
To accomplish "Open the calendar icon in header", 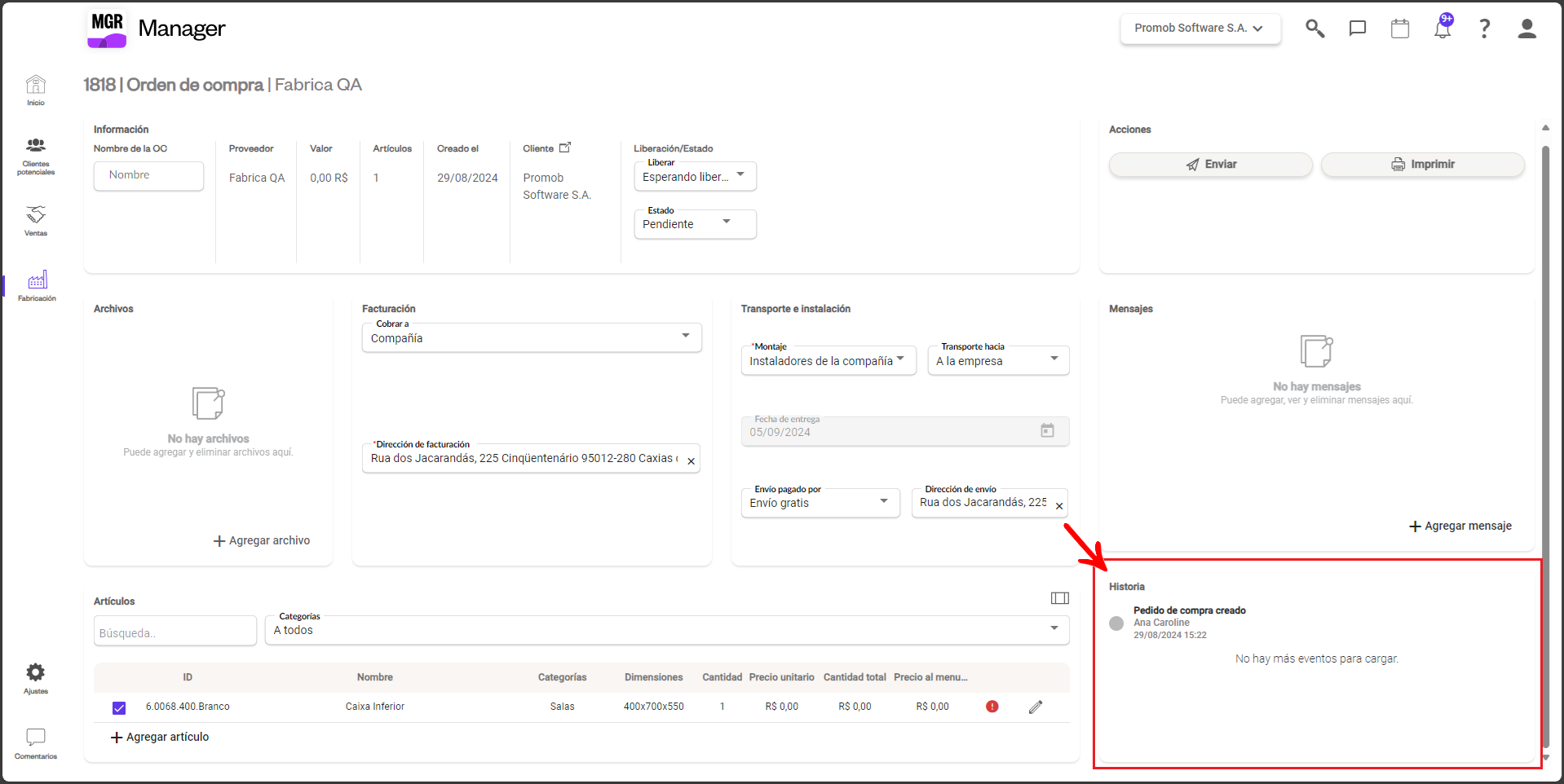I will tap(1400, 29).
